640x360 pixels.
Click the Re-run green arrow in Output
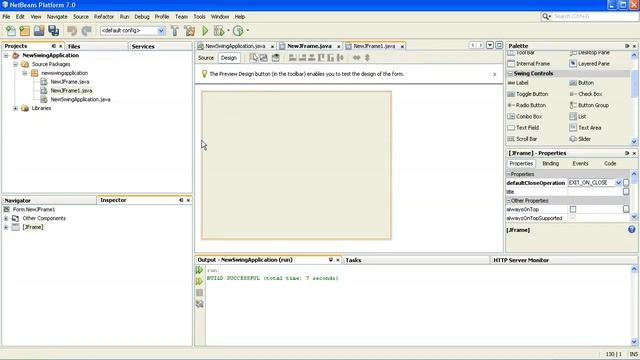pos(199,270)
